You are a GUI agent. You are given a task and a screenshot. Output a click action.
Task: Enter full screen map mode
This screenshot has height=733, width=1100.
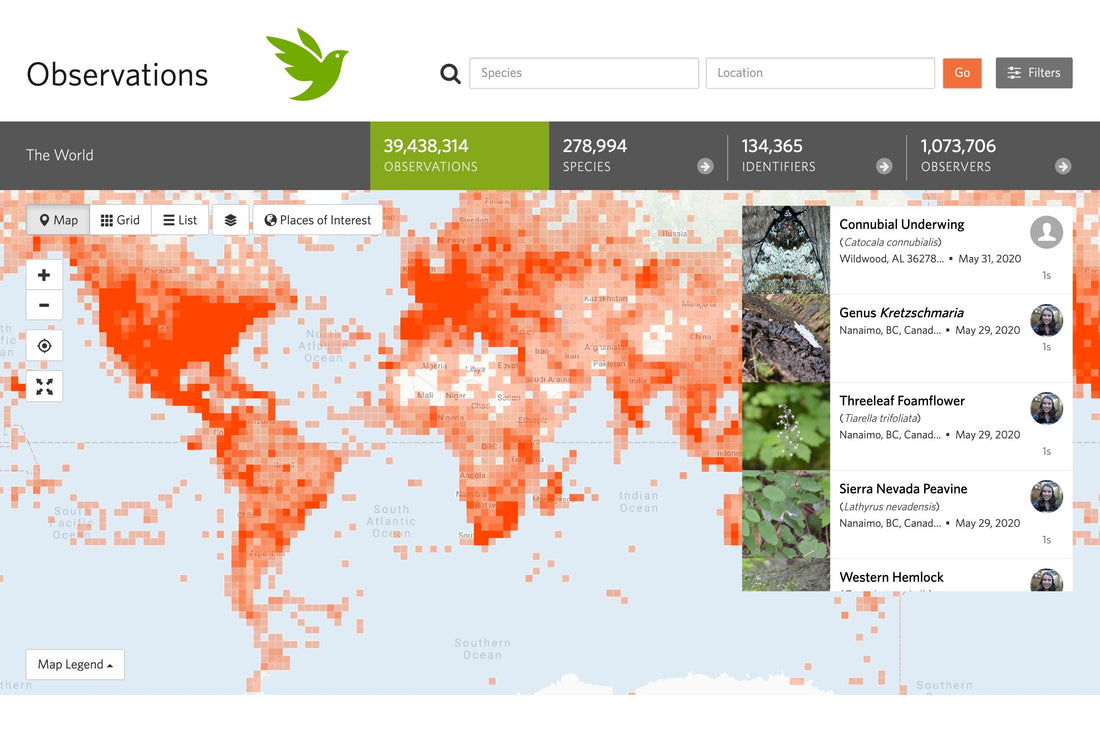[x=44, y=387]
